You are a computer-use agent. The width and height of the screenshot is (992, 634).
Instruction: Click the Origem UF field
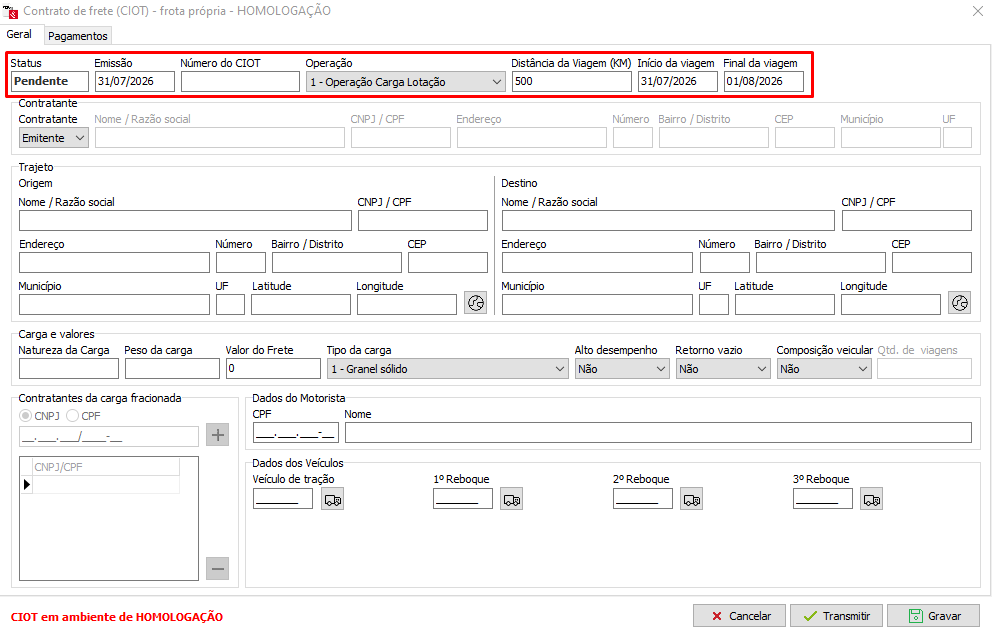(x=230, y=304)
